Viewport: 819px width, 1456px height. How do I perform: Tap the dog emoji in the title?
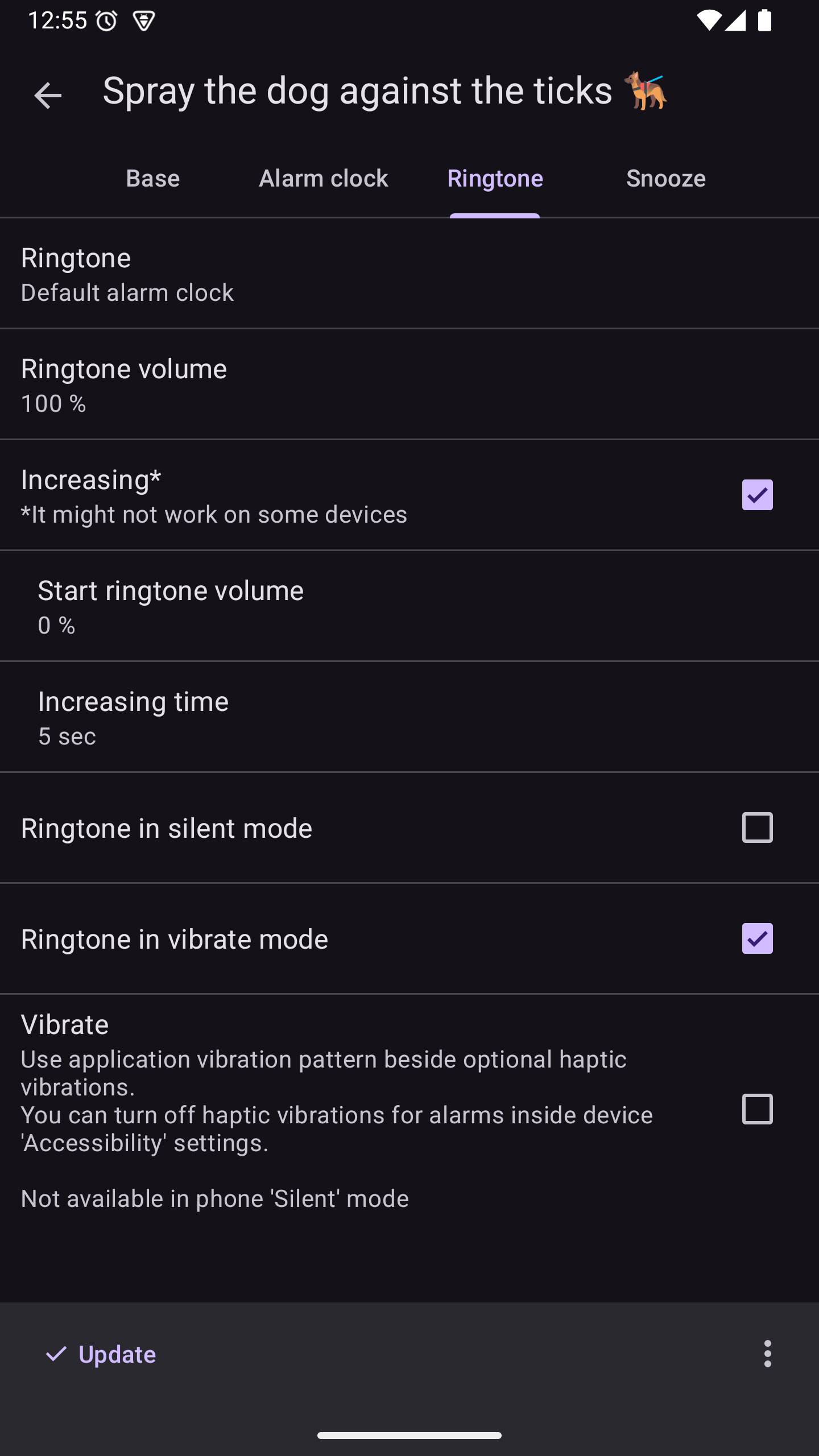click(646, 91)
